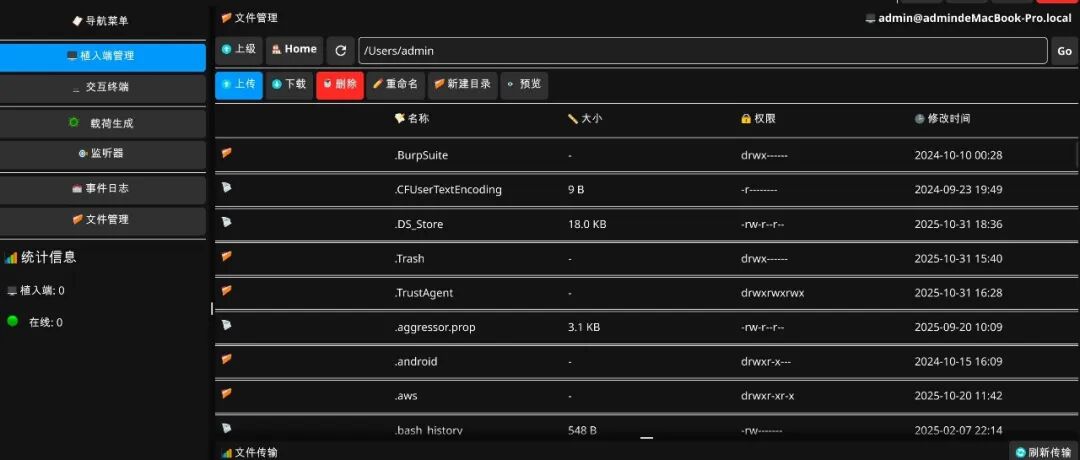Click the refresh path icon
Image resolution: width=1080 pixels, height=460 pixels.
click(x=340, y=51)
